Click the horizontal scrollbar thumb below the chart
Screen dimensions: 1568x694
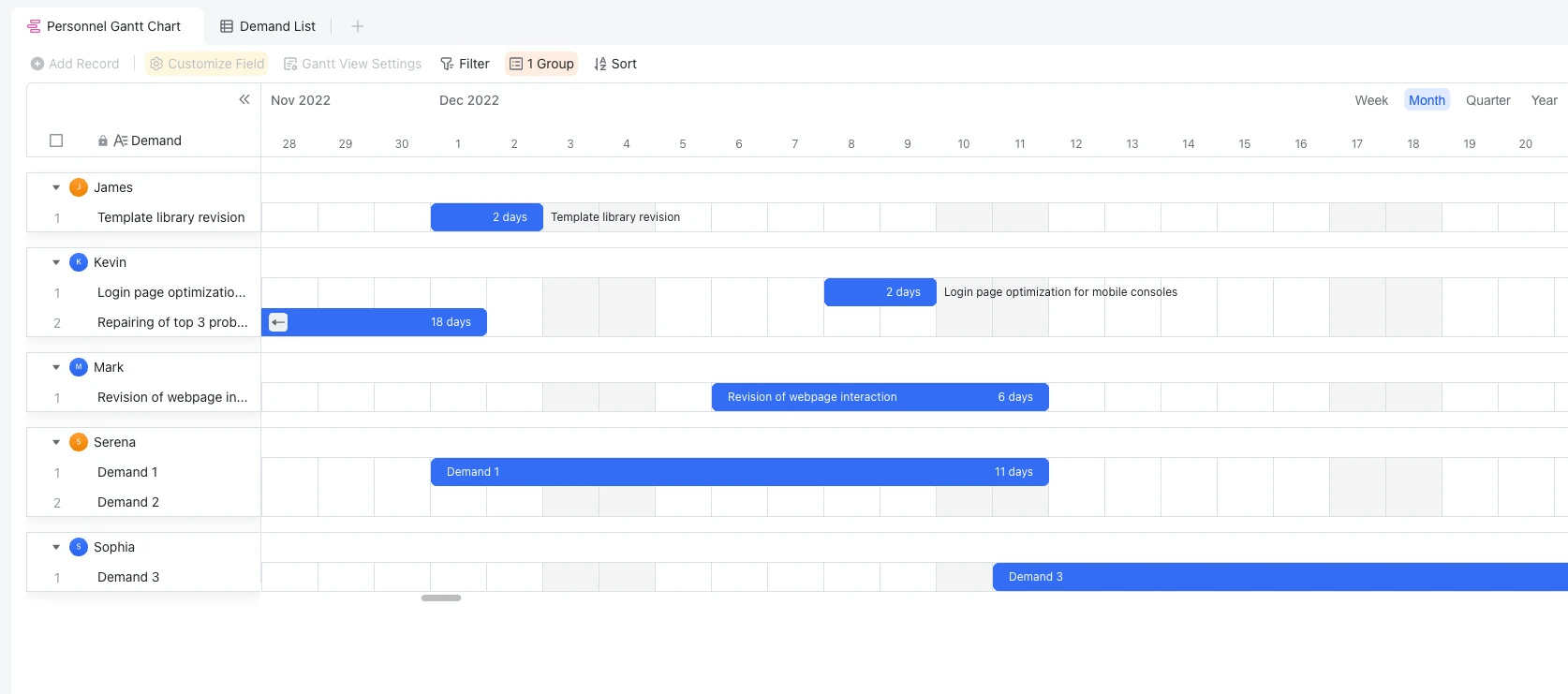[x=441, y=598]
